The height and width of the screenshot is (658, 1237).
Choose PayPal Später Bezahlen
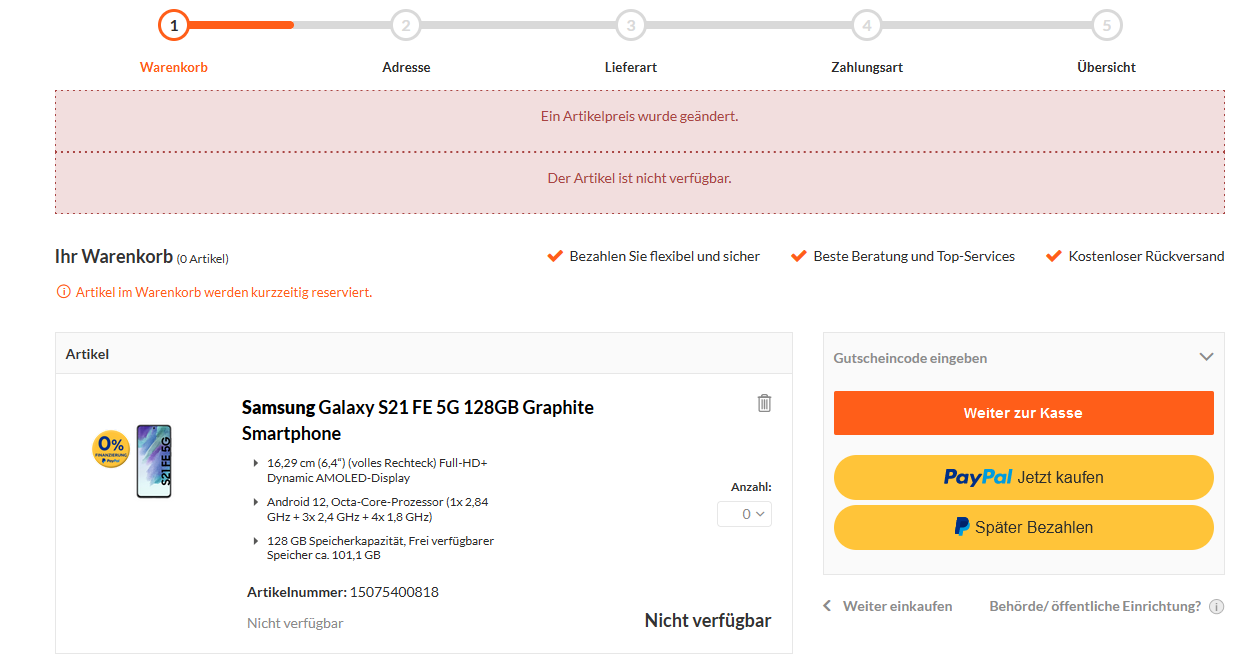[x=1023, y=527]
